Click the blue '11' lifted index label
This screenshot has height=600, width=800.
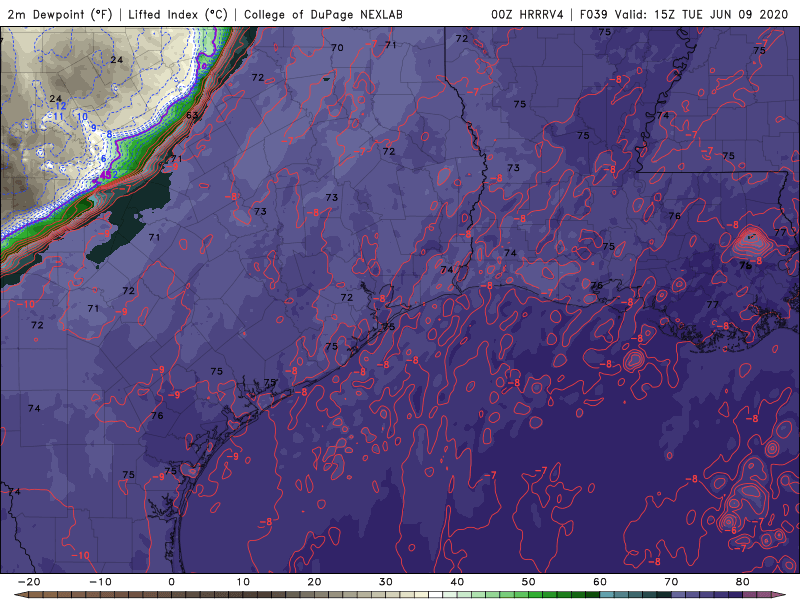pyautogui.click(x=58, y=117)
